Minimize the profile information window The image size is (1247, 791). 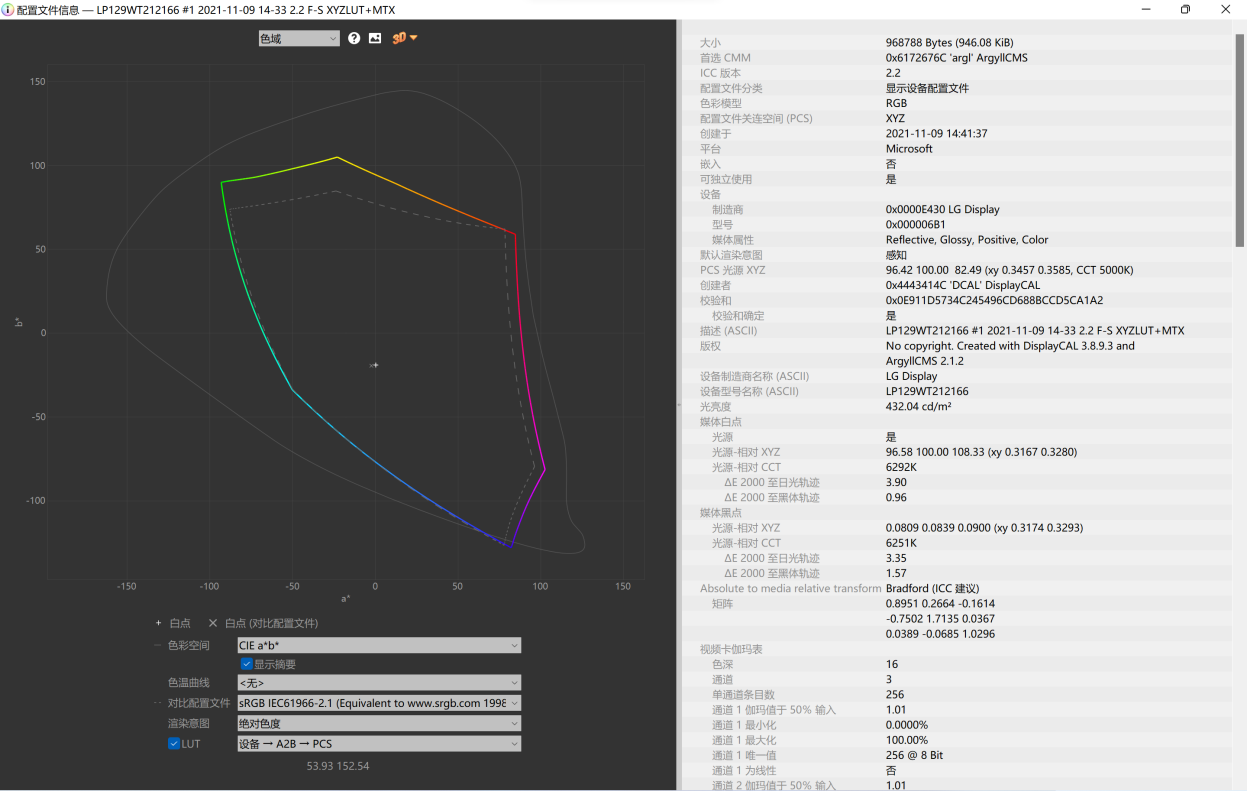pos(1144,10)
